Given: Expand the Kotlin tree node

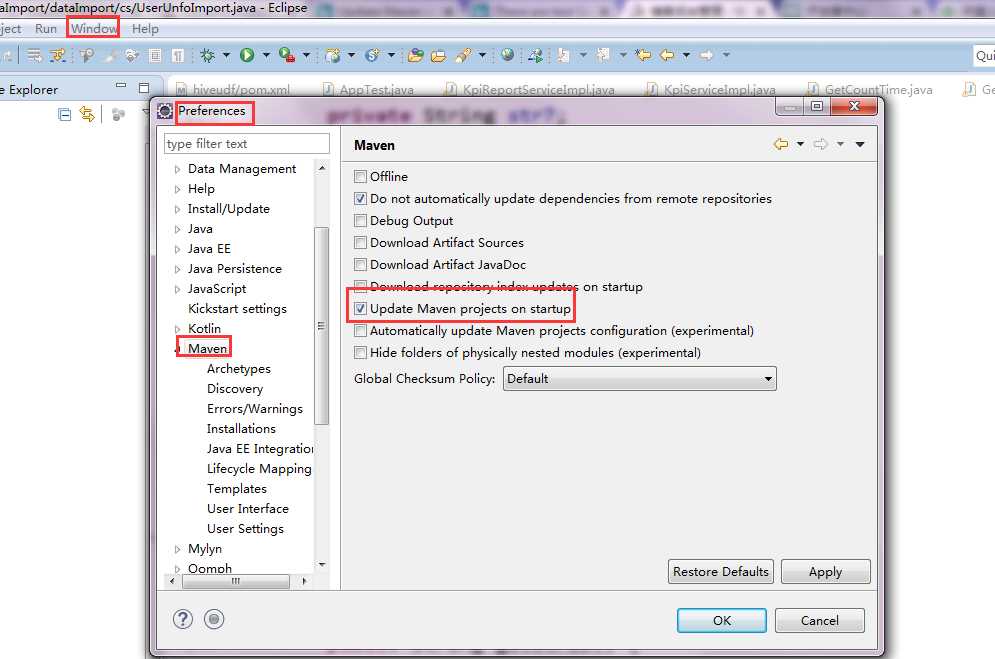Looking at the screenshot, I should 177,329.
